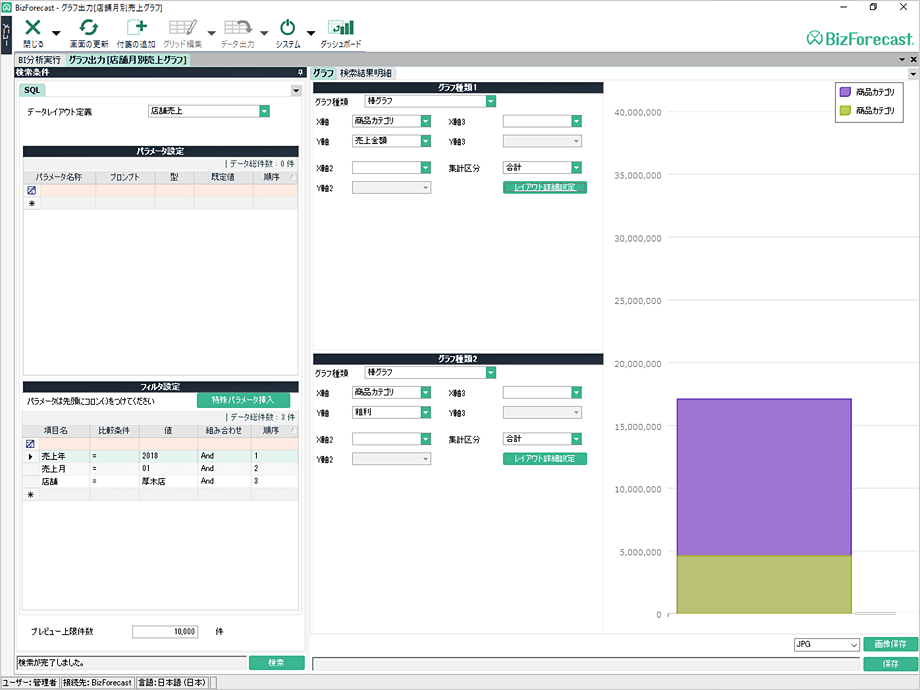920x690 pixels.
Task: Click the 言語:日本語 (日本) status entry
Action: click(x=172, y=683)
